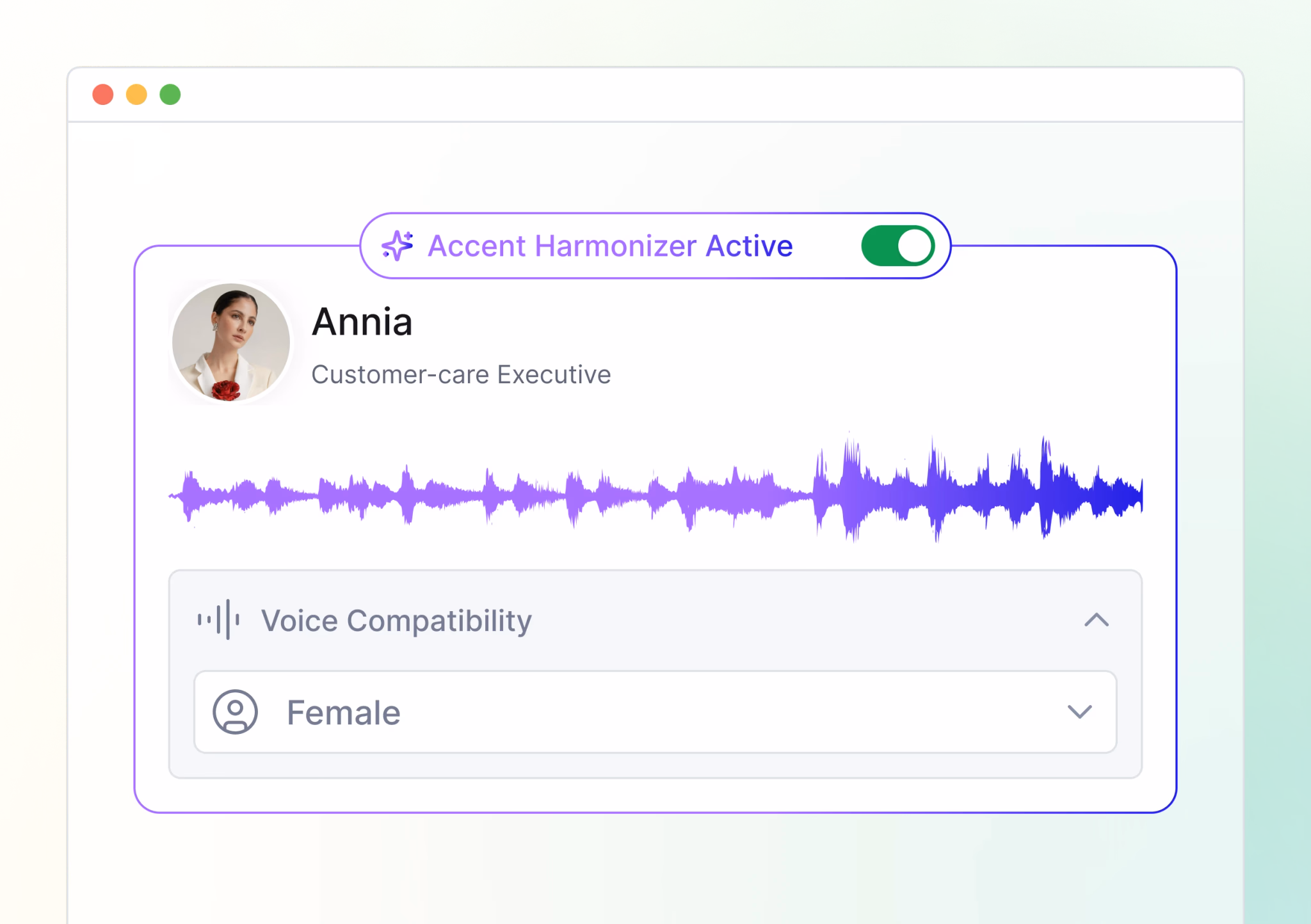The height and width of the screenshot is (924, 1311).
Task: Click the chevron on the gender selector
Action: click(x=1081, y=712)
